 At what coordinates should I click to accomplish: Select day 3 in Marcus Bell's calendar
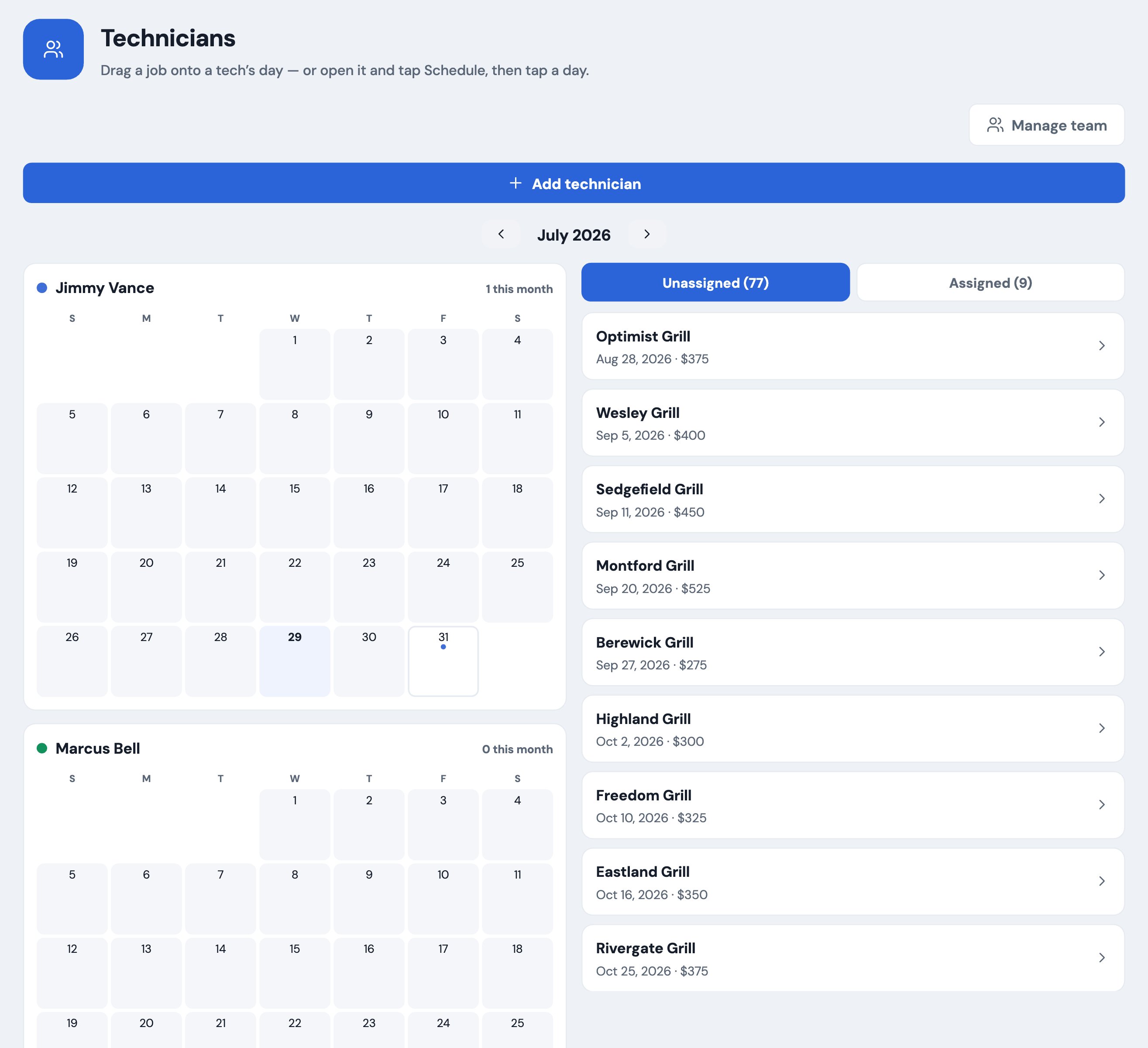click(x=443, y=824)
